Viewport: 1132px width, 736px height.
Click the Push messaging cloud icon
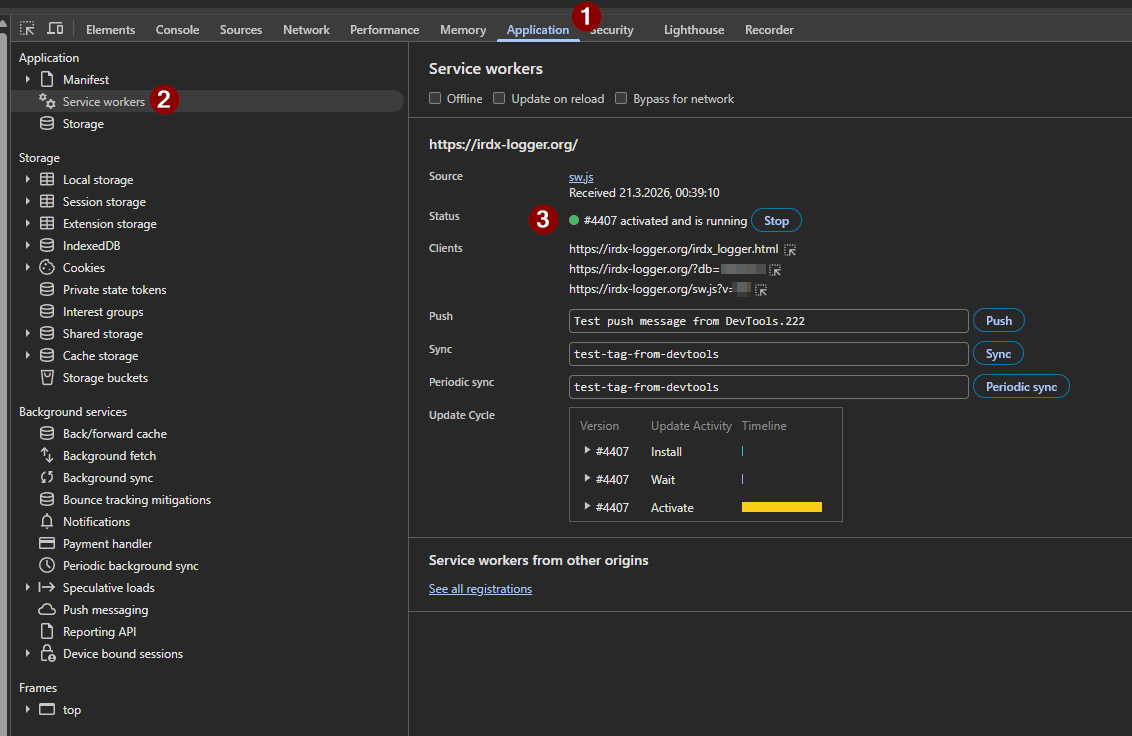46,610
